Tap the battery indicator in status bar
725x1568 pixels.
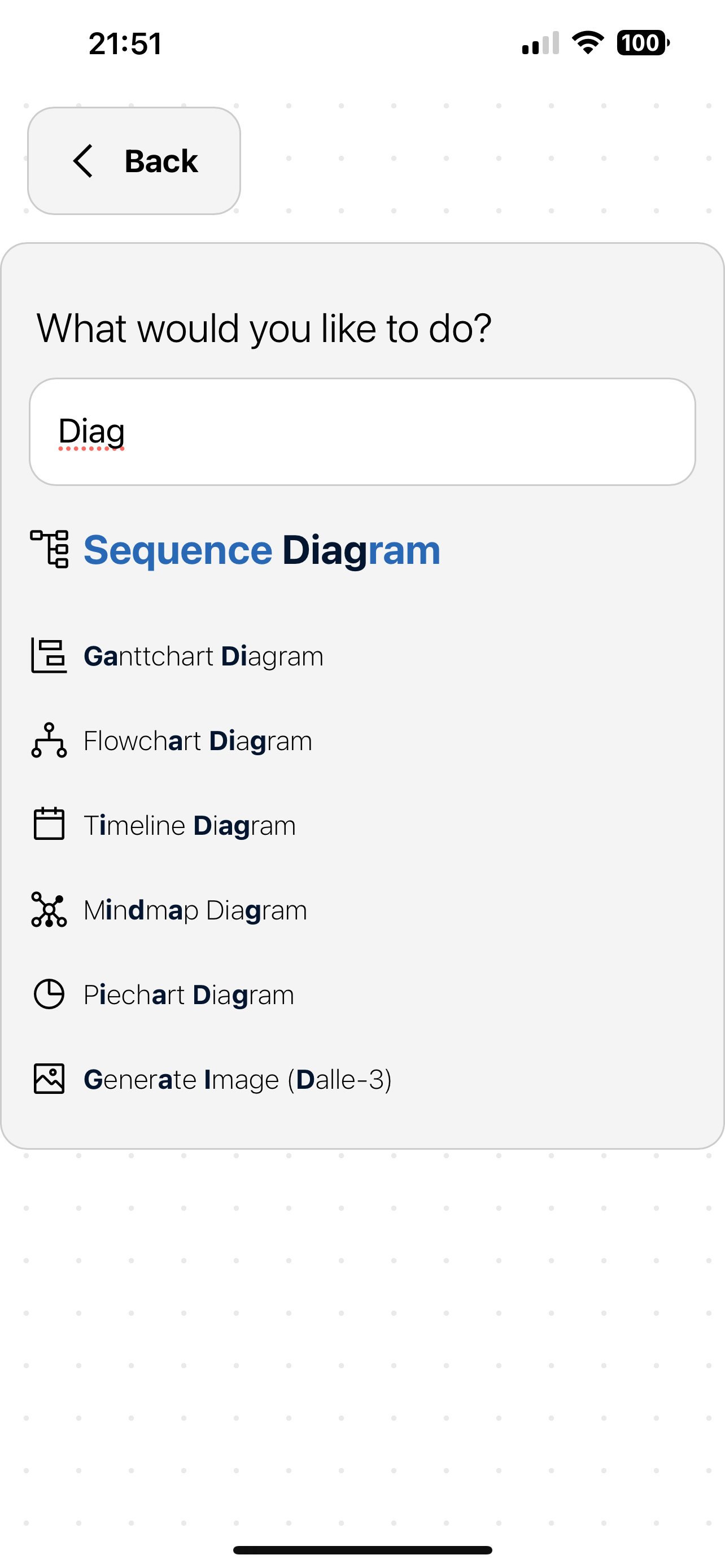pyautogui.click(x=642, y=43)
